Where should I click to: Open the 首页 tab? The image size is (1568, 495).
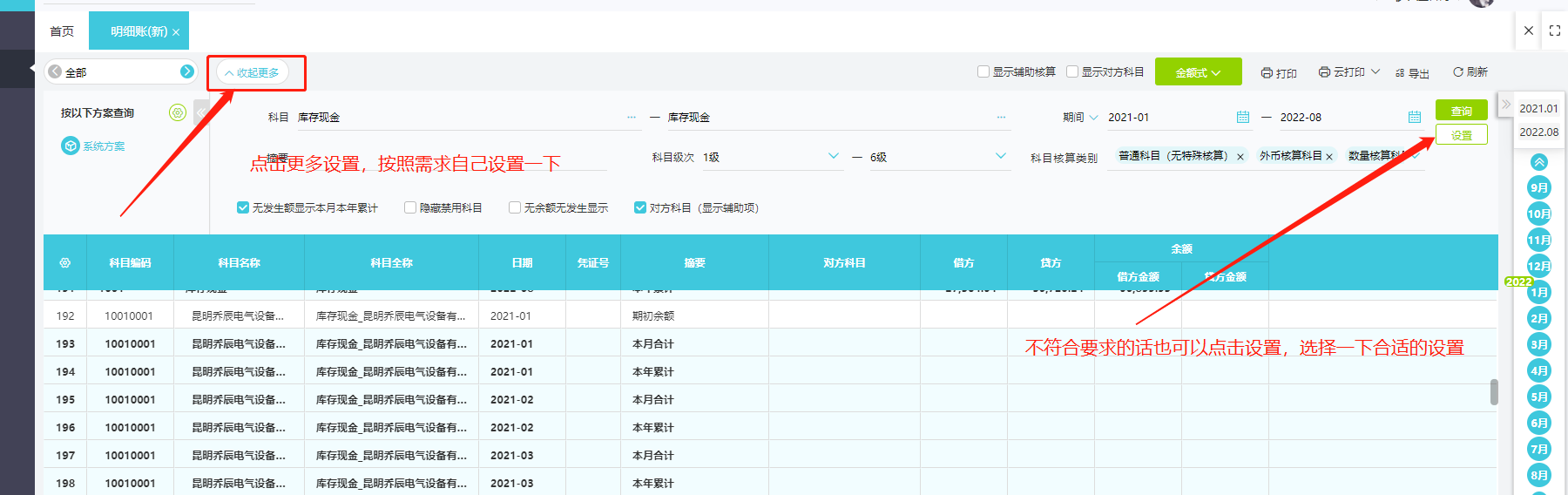coord(62,31)
